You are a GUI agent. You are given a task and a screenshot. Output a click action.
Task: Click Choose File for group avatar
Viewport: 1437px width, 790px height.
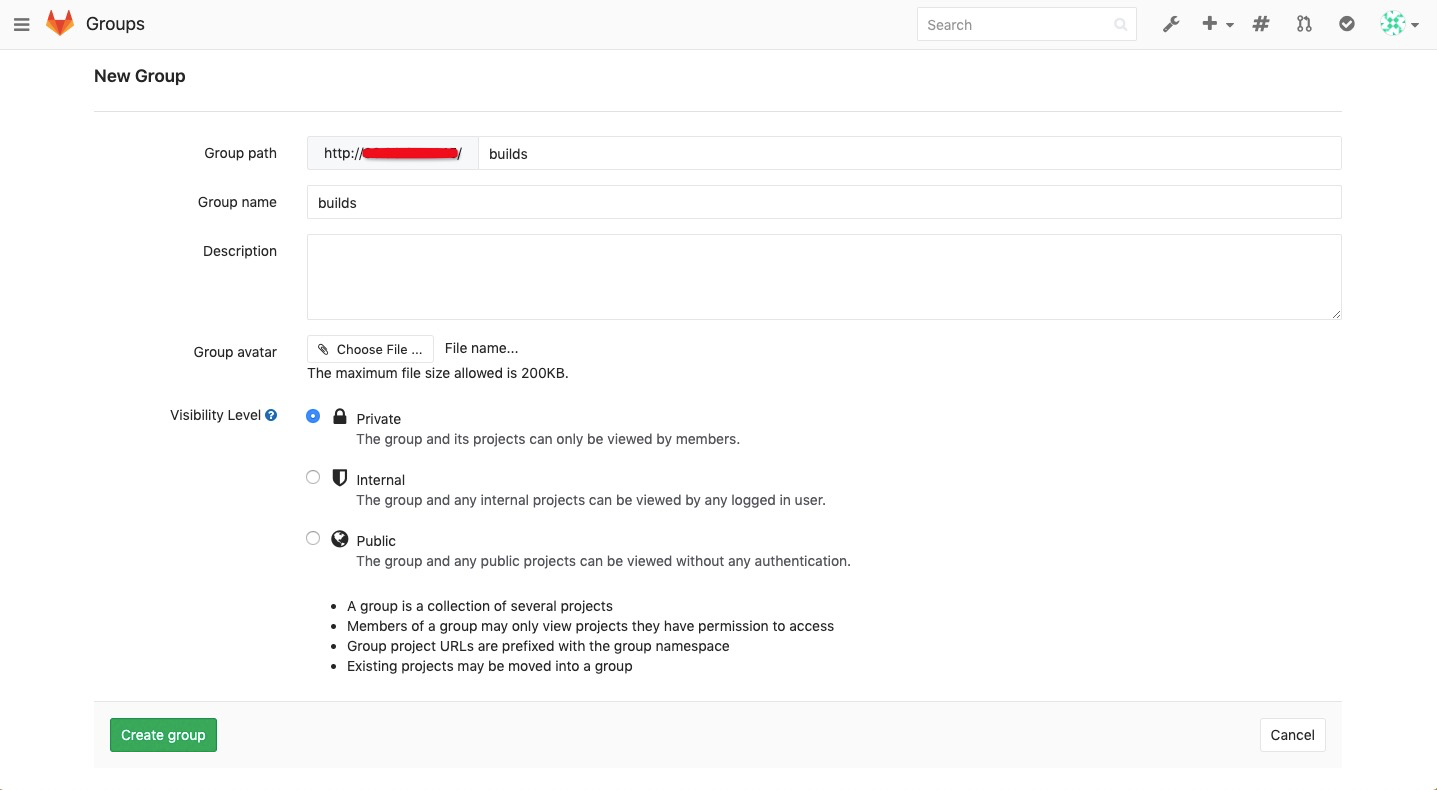click(x=370, y=349)
